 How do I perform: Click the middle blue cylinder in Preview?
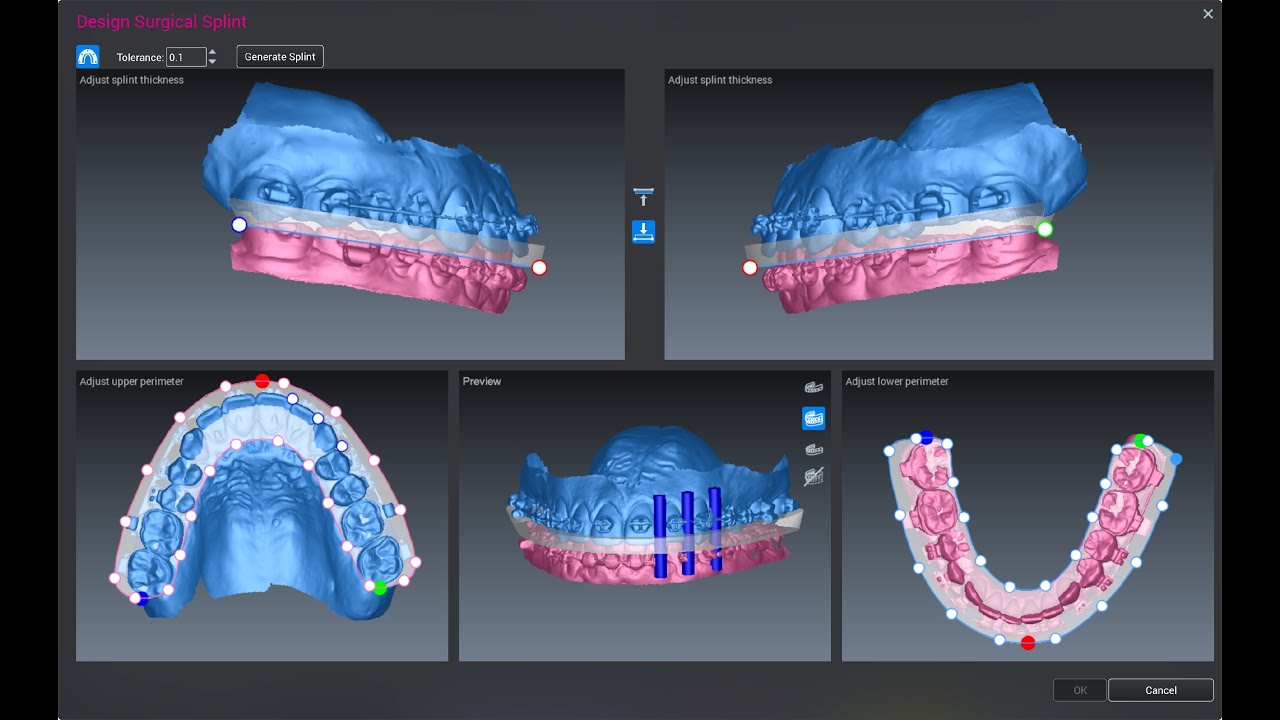pos(687,533)
